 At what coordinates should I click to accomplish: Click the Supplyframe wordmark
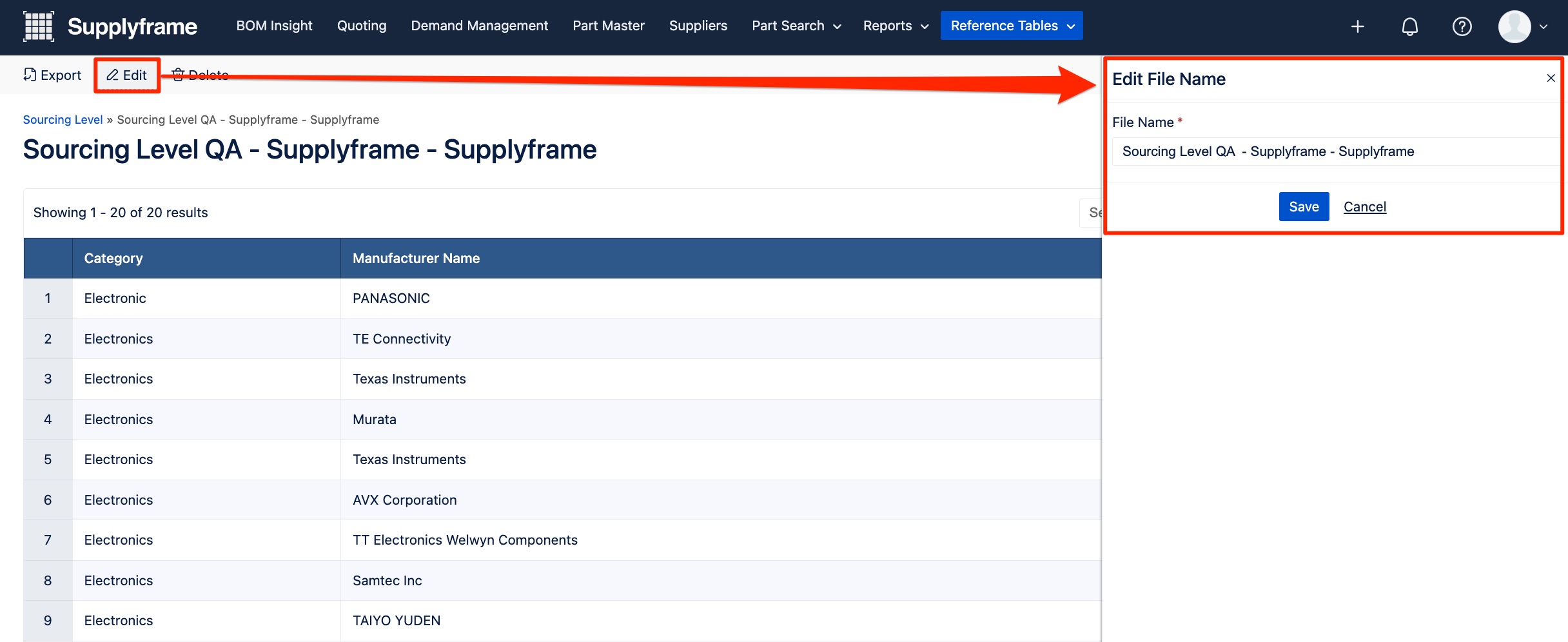pyautogui.click(x=132, y=26)
